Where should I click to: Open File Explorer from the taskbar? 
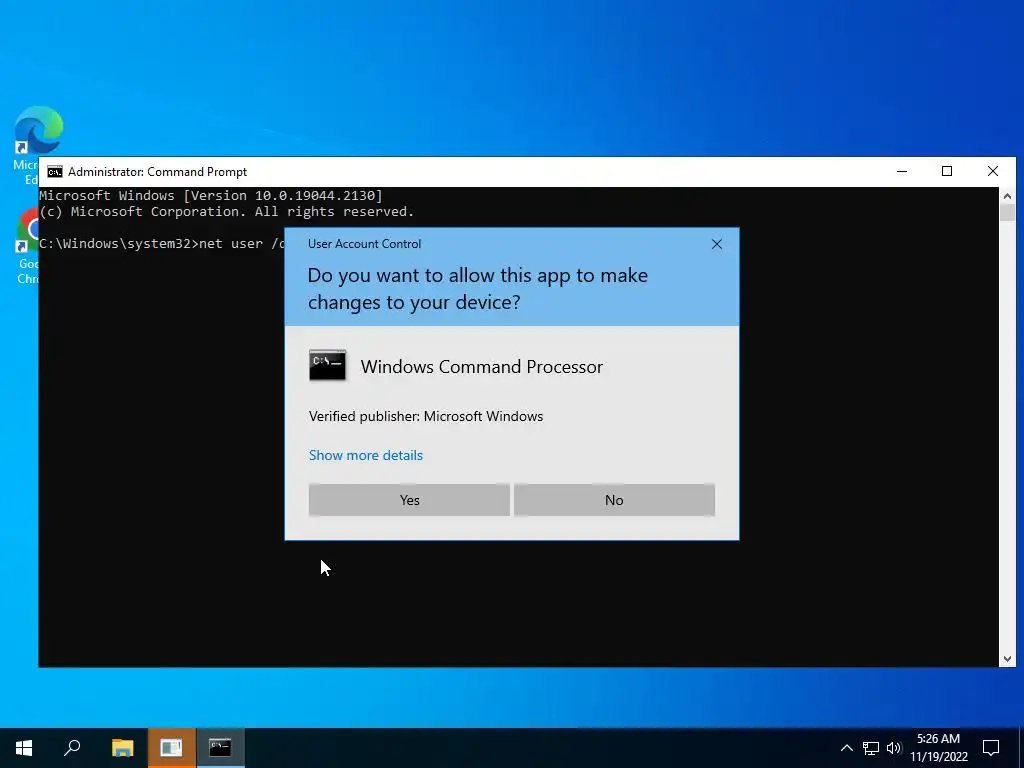tap(122, 747)
